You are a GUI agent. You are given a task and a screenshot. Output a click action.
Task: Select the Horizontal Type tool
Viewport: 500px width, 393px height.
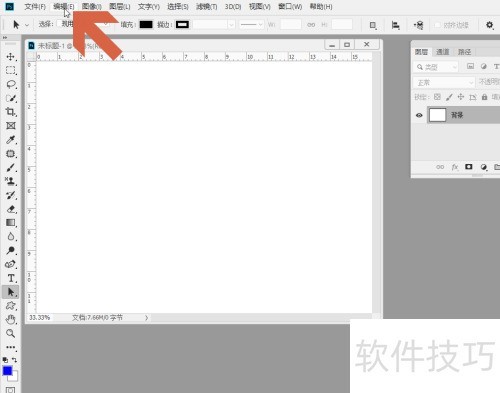(x=11, y=278)
